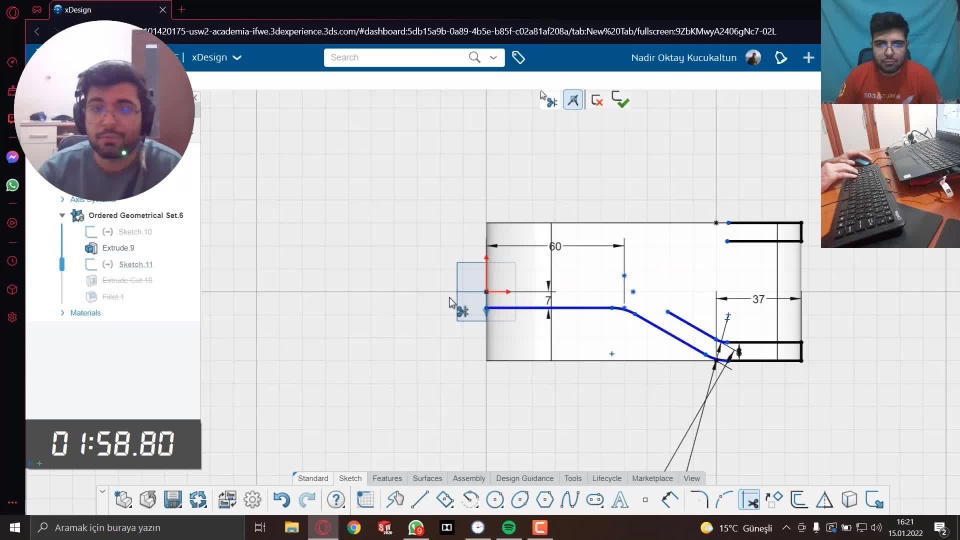The width and height of the screenshot is (960, 540).
Task: Click the plus add icon in top bar
Action: click(808, 58)
